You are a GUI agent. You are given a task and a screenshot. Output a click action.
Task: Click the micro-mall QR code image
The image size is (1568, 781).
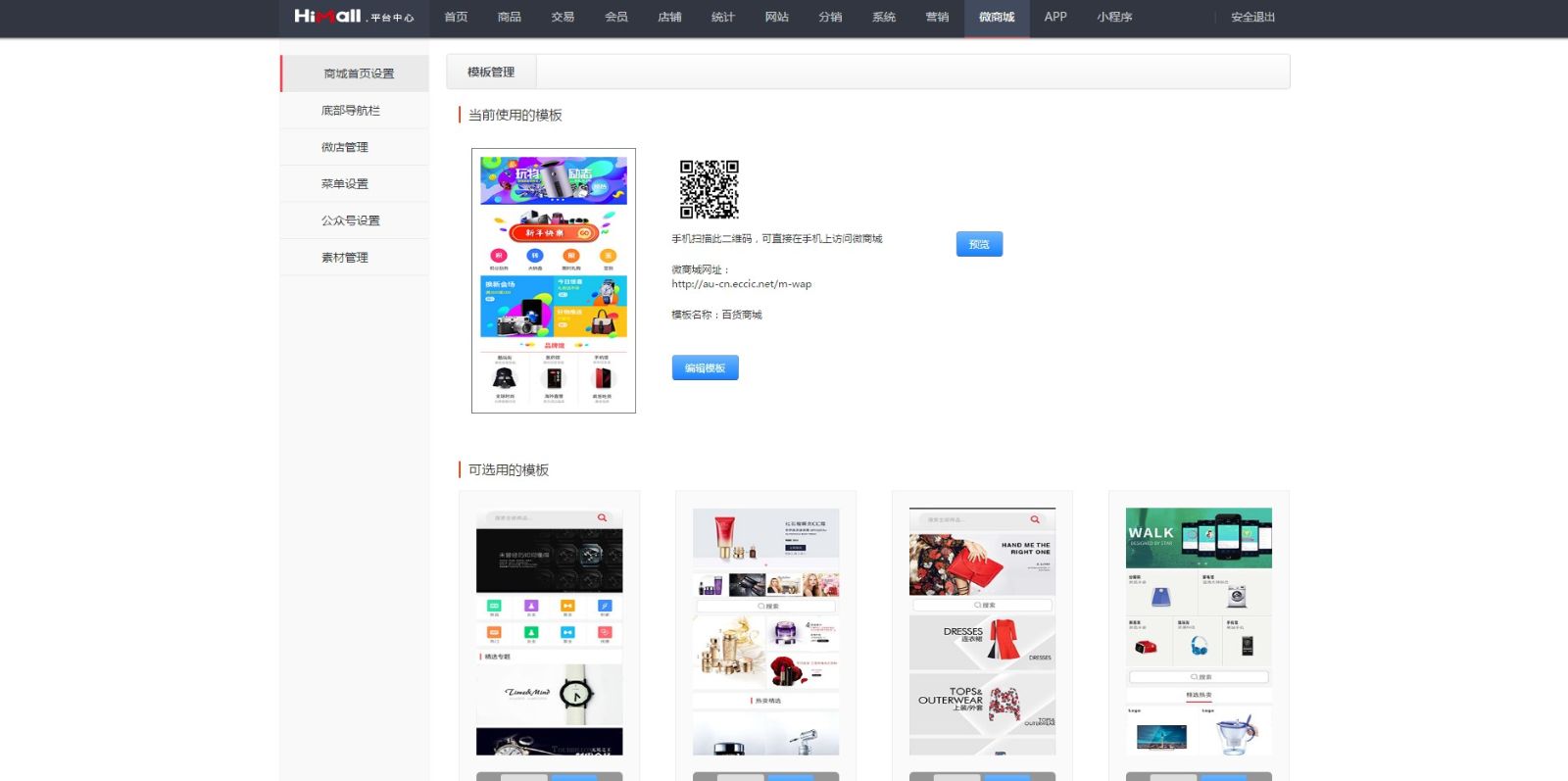click(709, 189)
